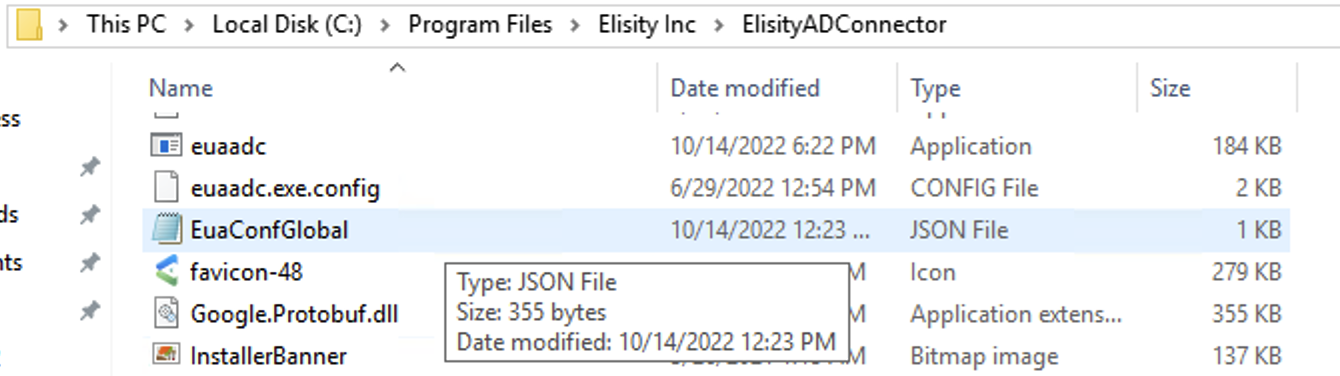This screenshot has width=1340, height=376.
Task: Click the first pin icon in the navigation pane
Action: pyautogui.click(x=89, y=168)
